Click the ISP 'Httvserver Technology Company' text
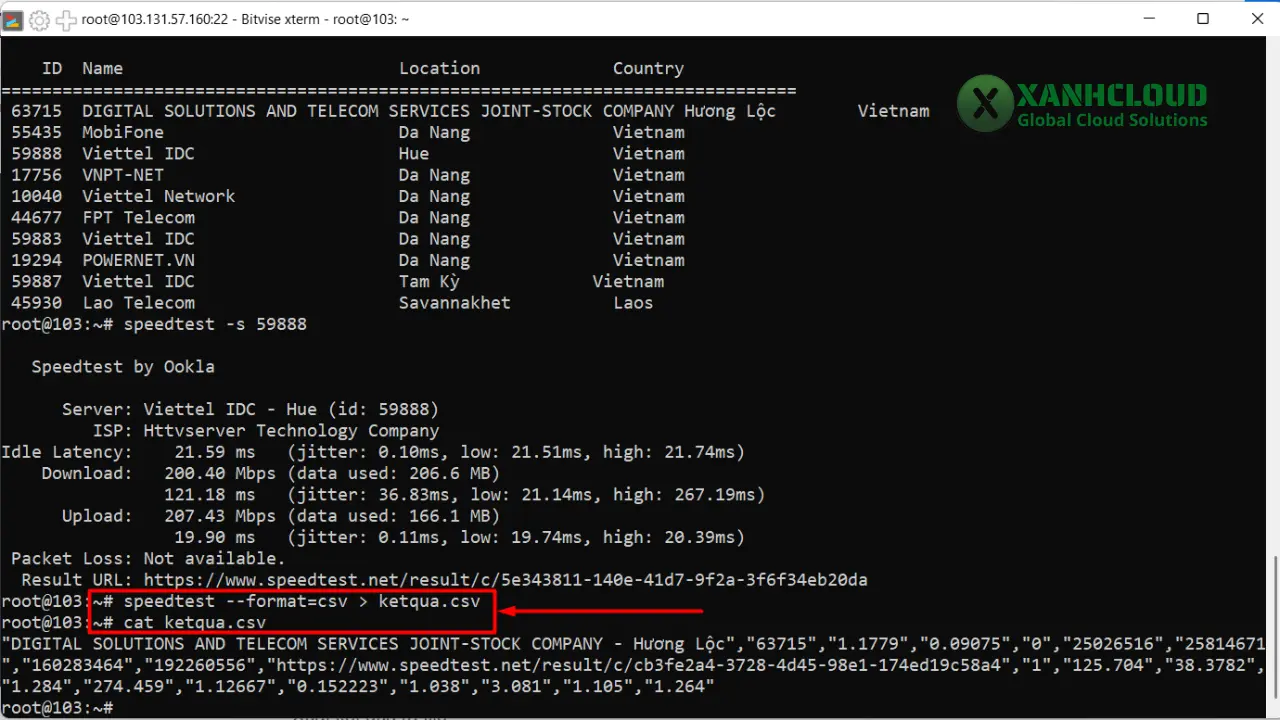This screenshot has width=1280, height=720. click(x=291, y=431)
